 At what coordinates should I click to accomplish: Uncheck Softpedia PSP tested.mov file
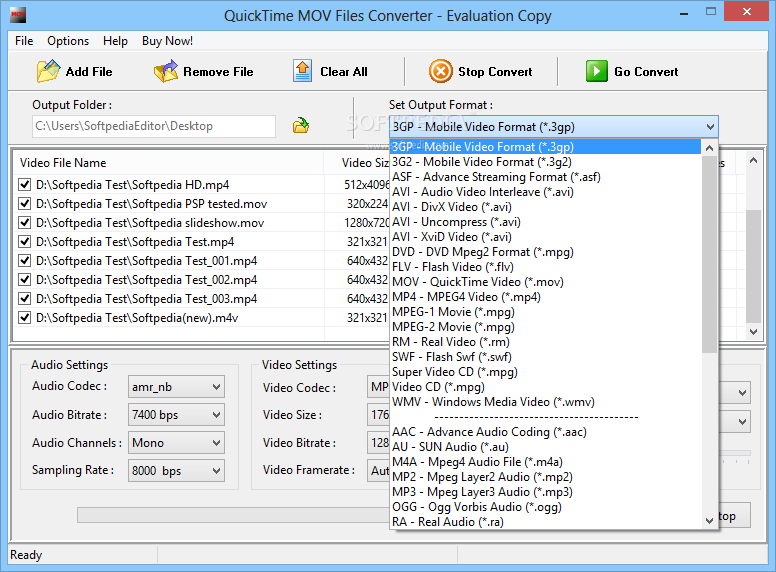[x=24, y=203]
